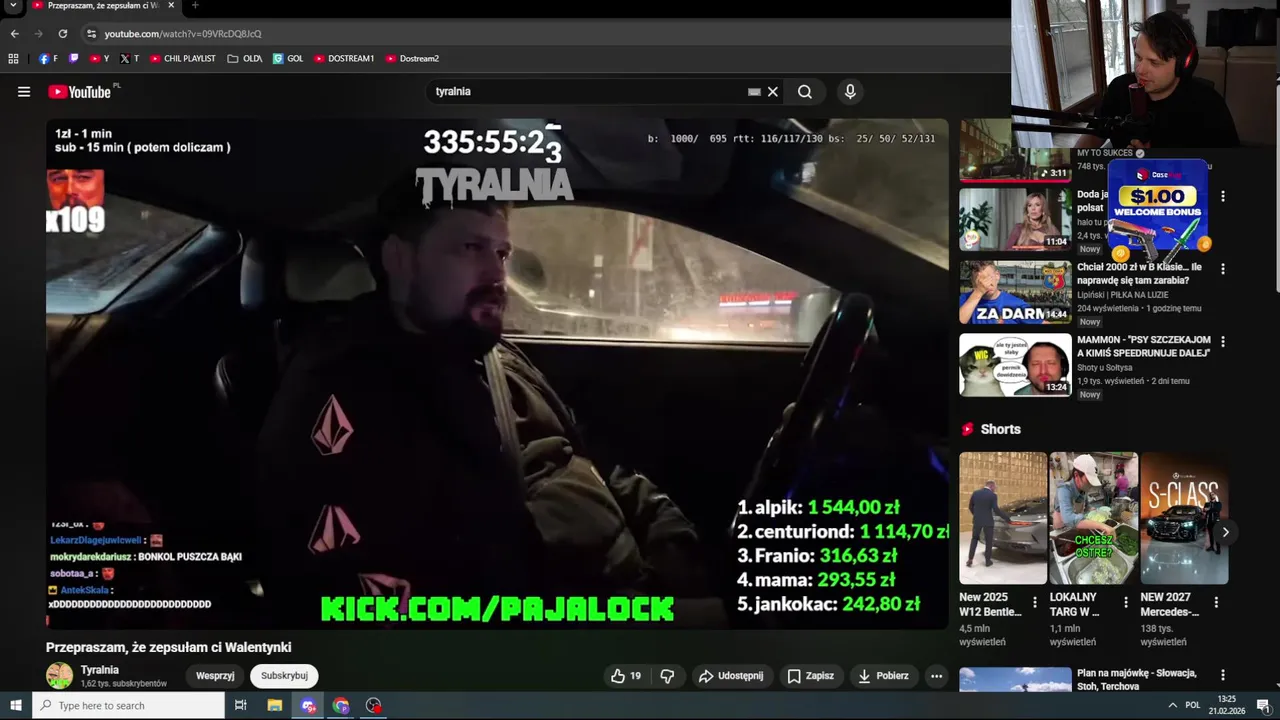Screen dimensions: 1280x720
Task: Open the options for the 'New 2025 W12 Bentley' short
Action: [1035, 602]
